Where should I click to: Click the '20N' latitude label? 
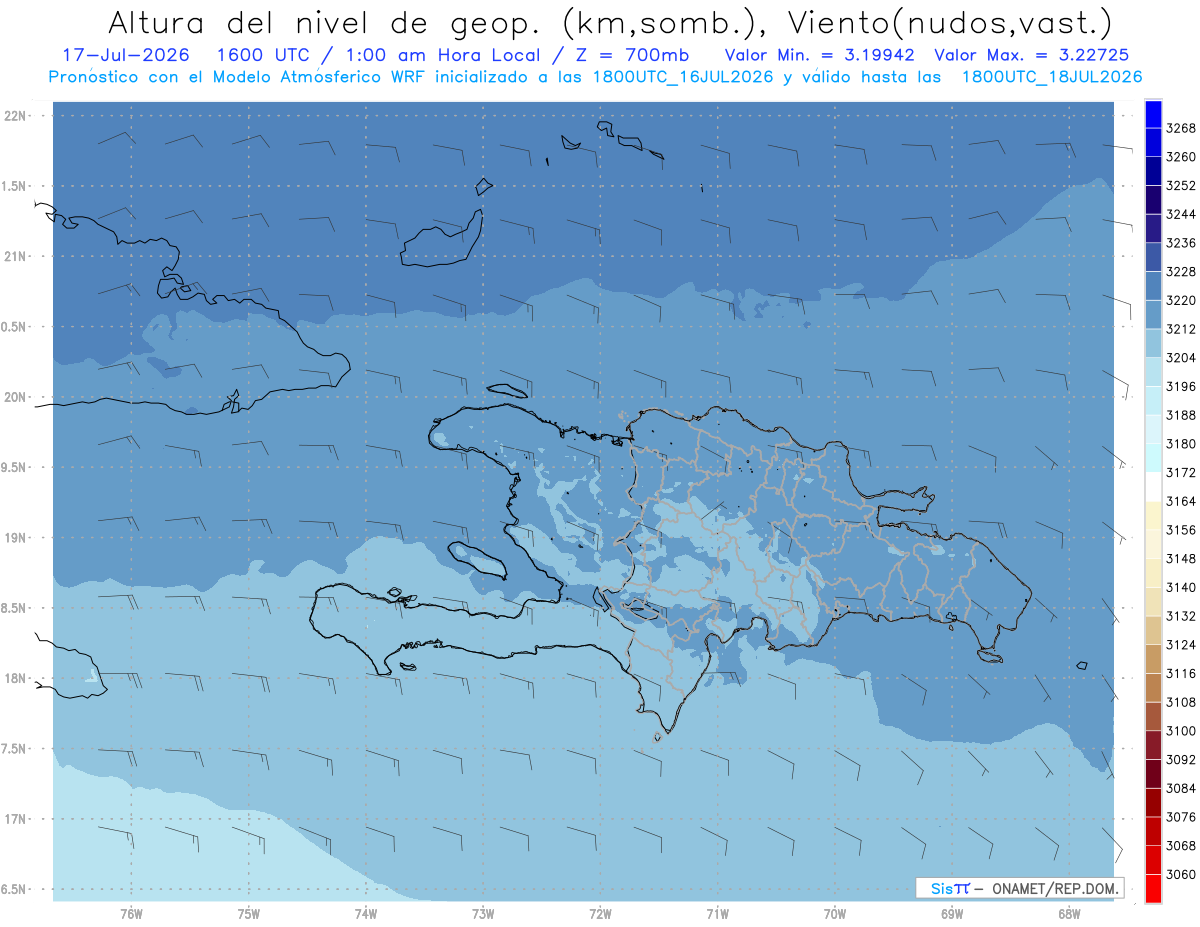pyautogui.click(x=14, y=397)
